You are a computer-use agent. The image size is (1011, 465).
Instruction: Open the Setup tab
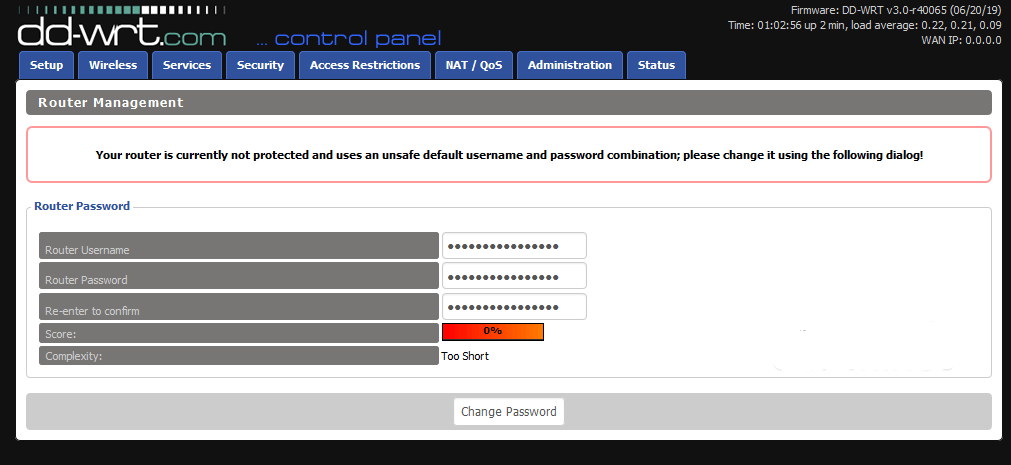[46, 65]
